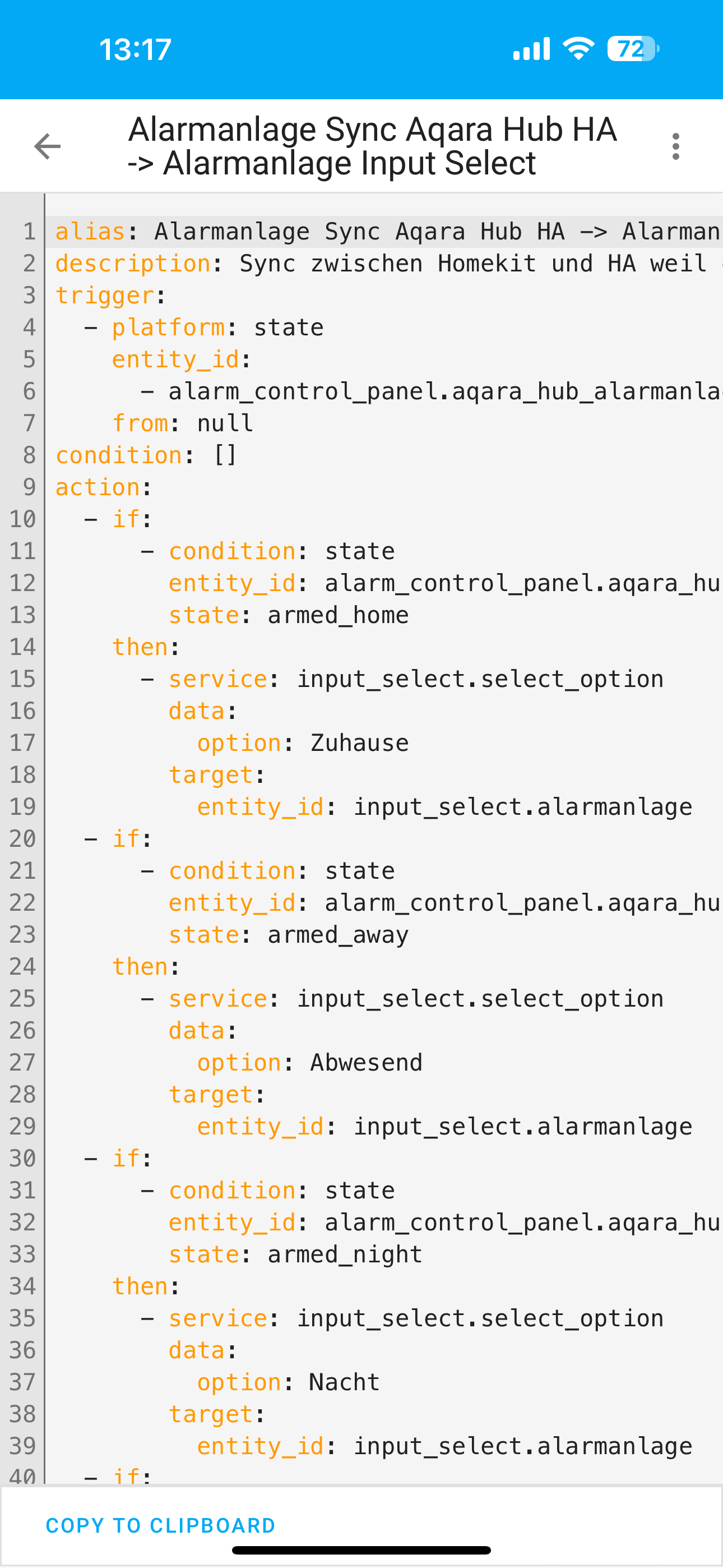Select line 1 containing the alias
Viewport: 723px width, 1568px height.
(x=365, y=230)
